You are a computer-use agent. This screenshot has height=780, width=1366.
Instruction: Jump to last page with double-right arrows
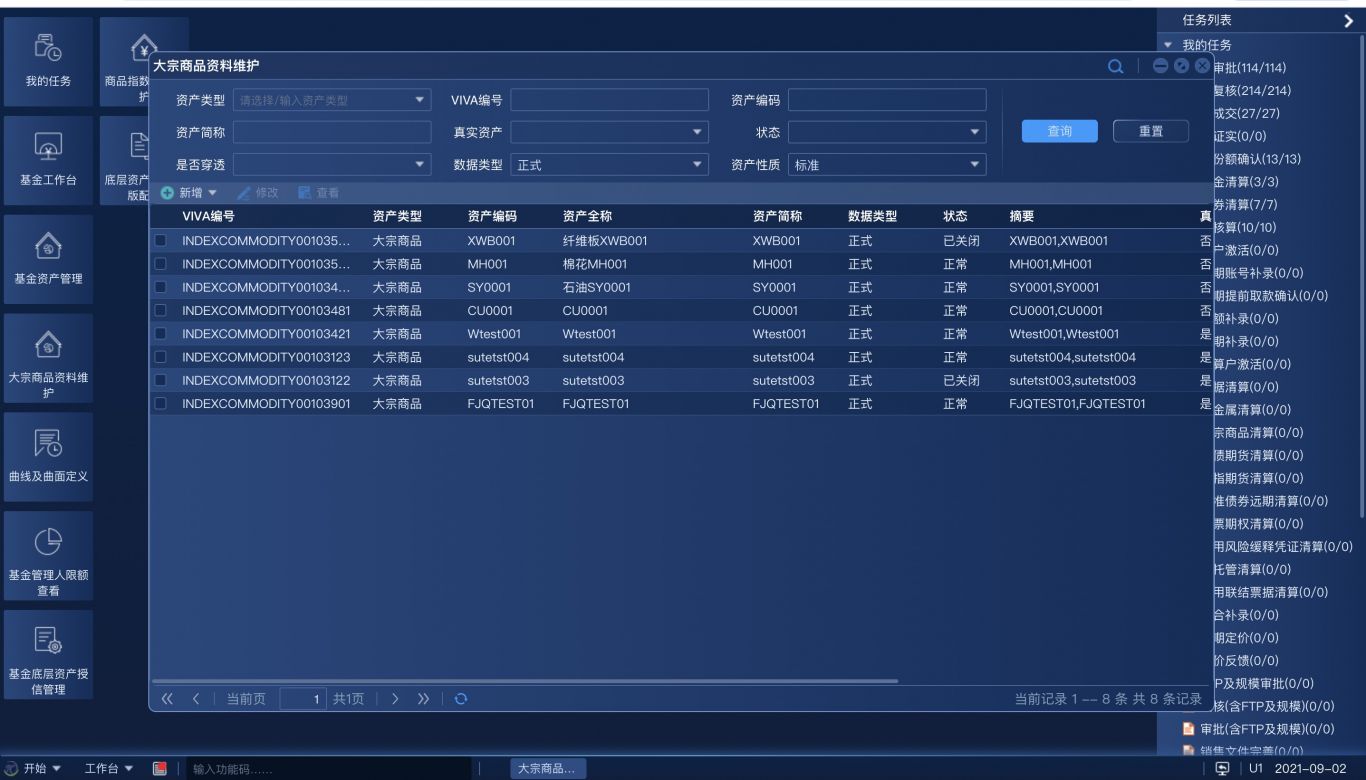click(423, 699)
